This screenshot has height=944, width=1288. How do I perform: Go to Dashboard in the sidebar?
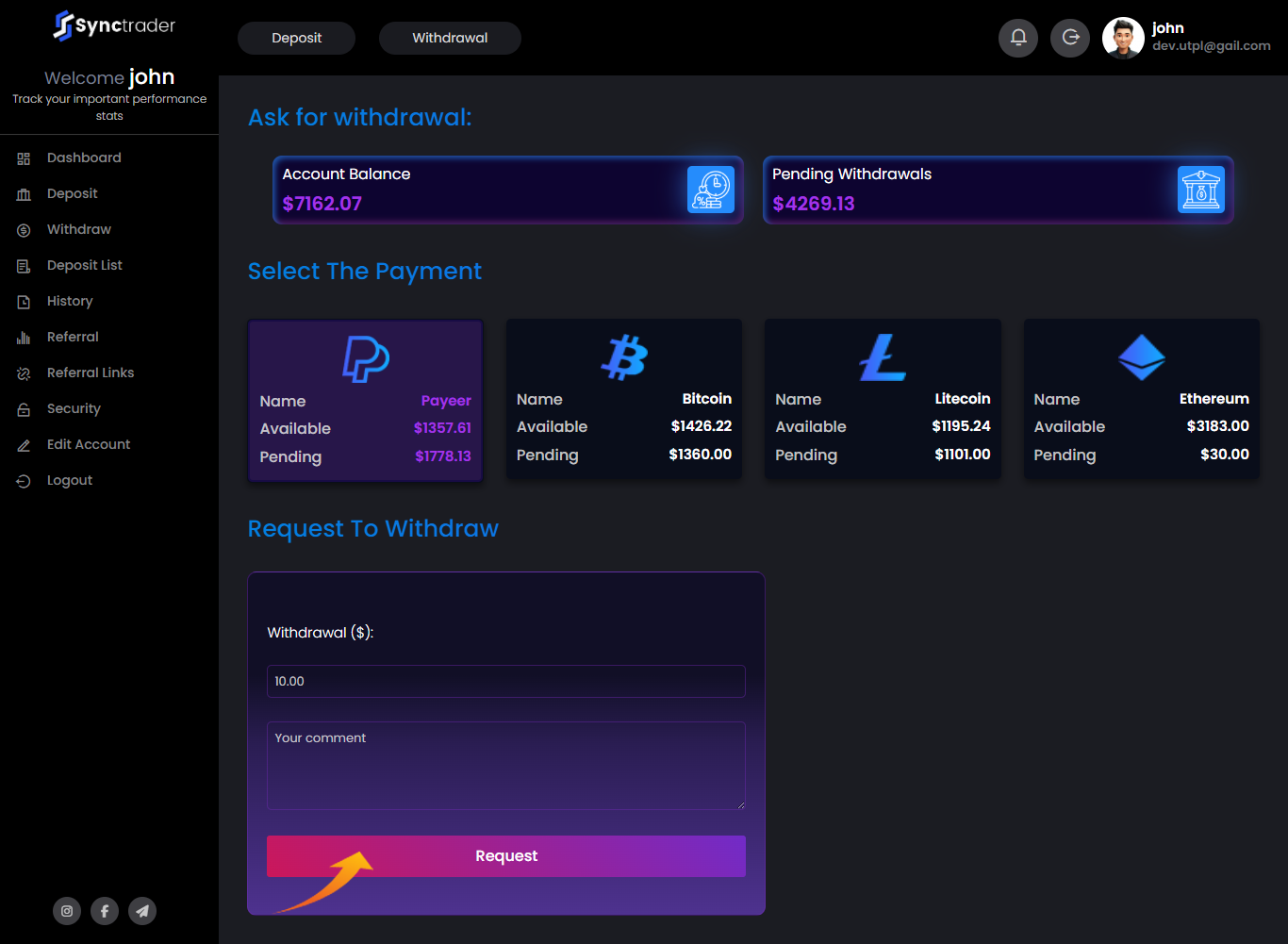pos(84,158)
